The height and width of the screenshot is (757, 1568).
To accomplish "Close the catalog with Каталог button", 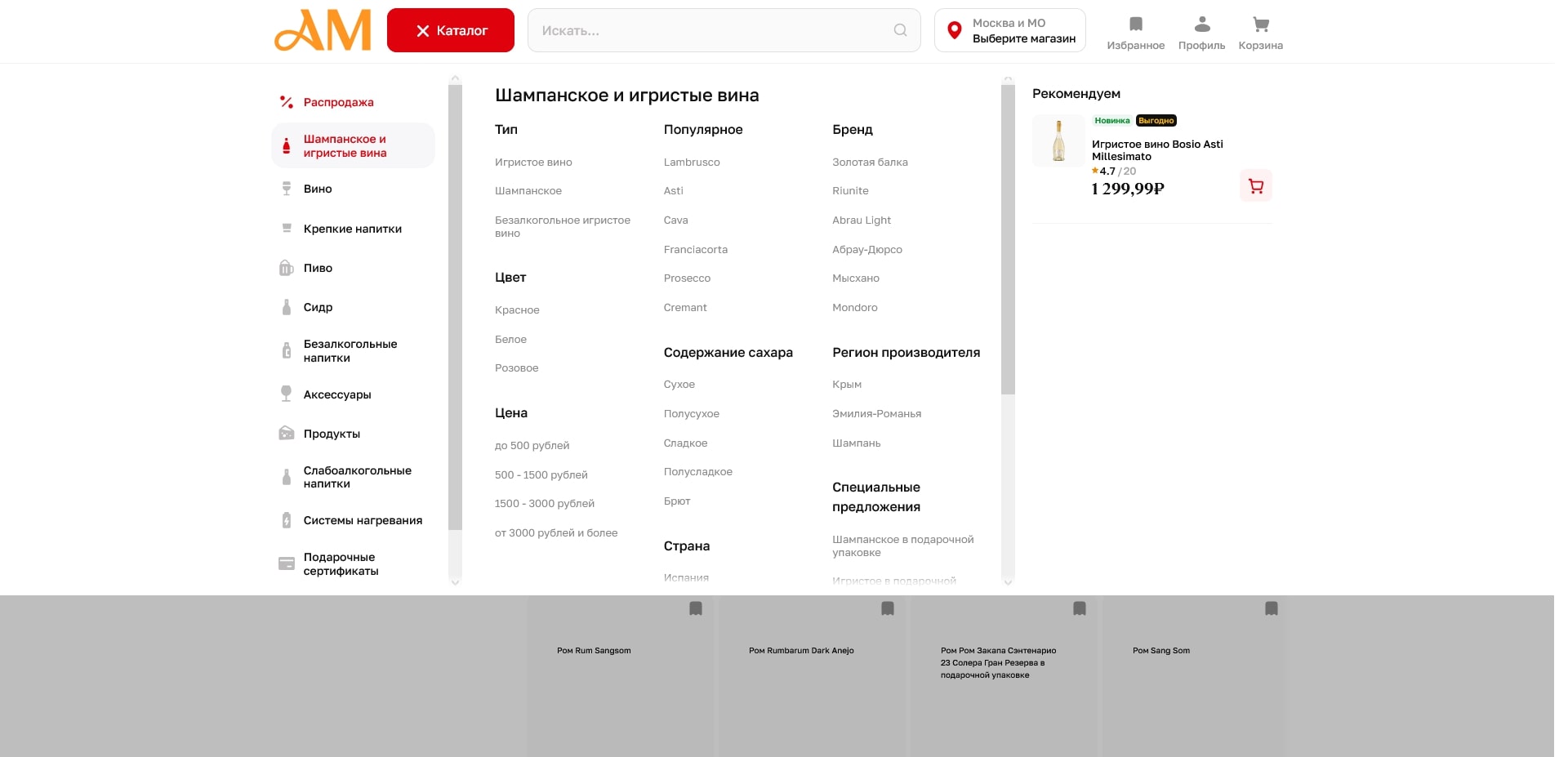I will pyautogui.click(x=451, y=30).
